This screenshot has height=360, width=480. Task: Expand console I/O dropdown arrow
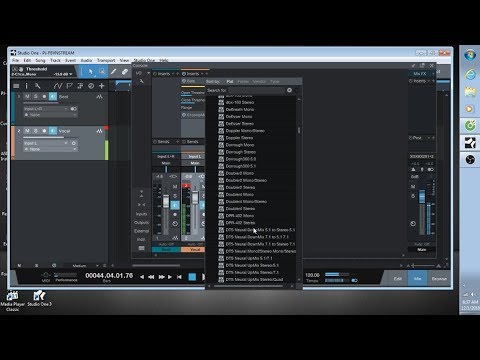148,73
